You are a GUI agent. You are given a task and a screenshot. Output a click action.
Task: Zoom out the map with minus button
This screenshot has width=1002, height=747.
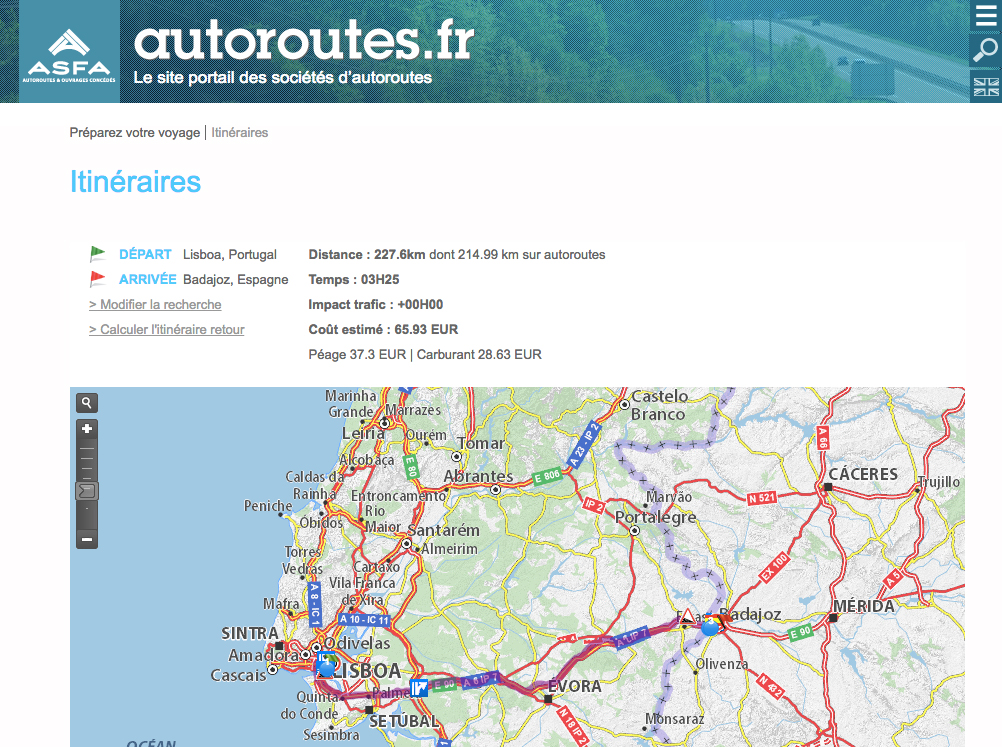(x=88, y=539)
